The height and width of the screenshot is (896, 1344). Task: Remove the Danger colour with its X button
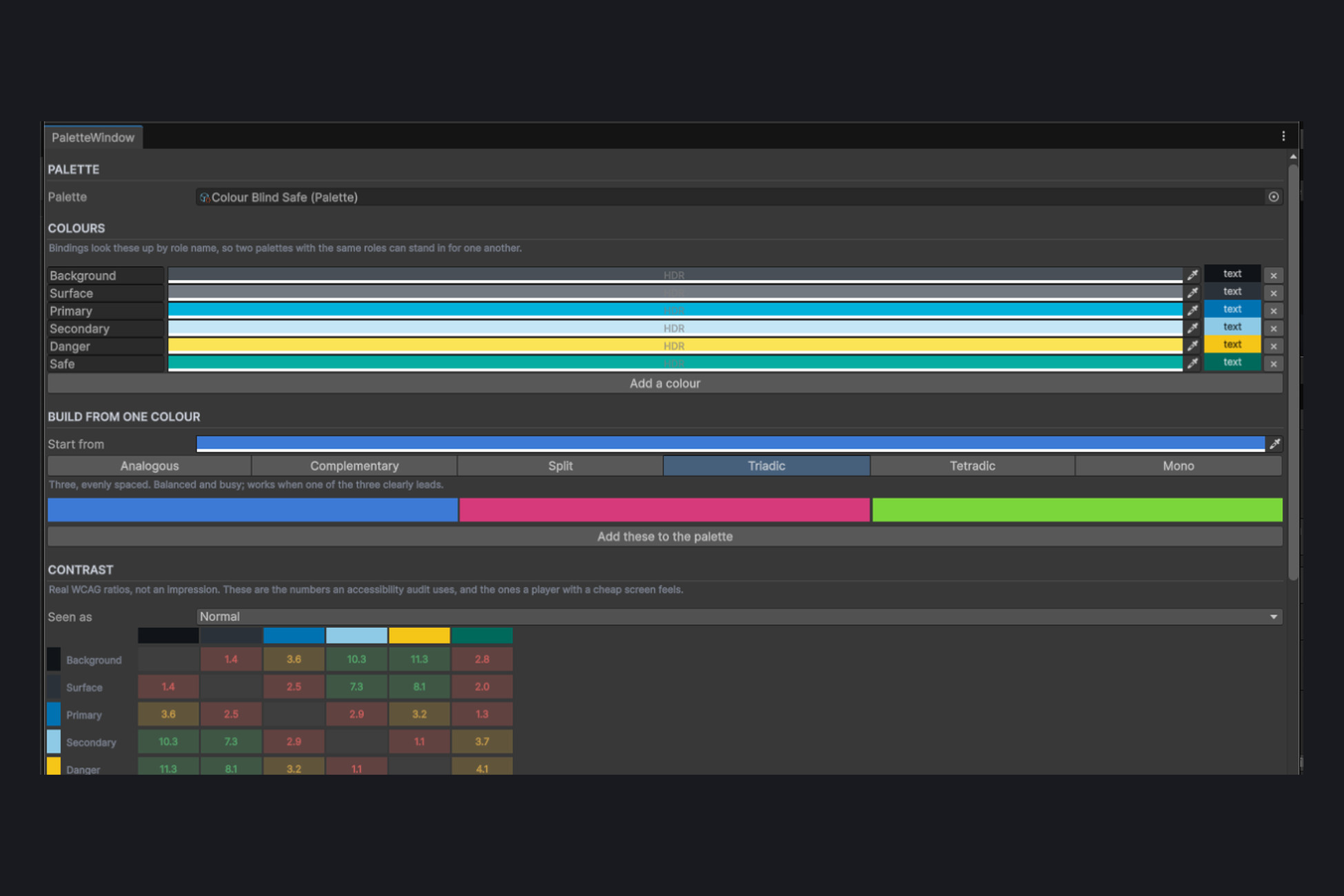[x=1274, y=346]
